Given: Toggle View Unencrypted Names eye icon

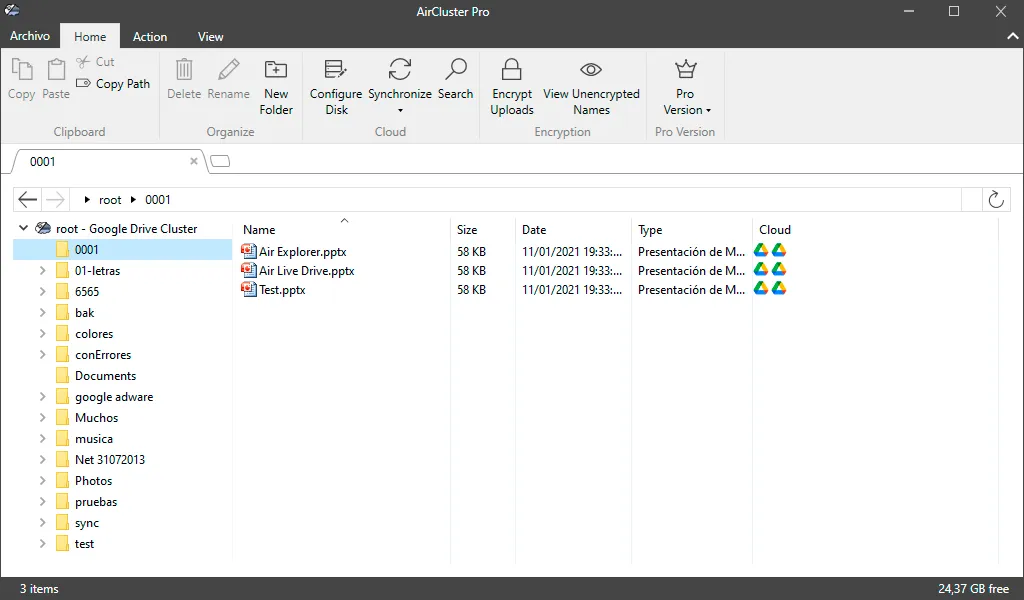Looking at the screenshot, I should [x=591, y=69].
